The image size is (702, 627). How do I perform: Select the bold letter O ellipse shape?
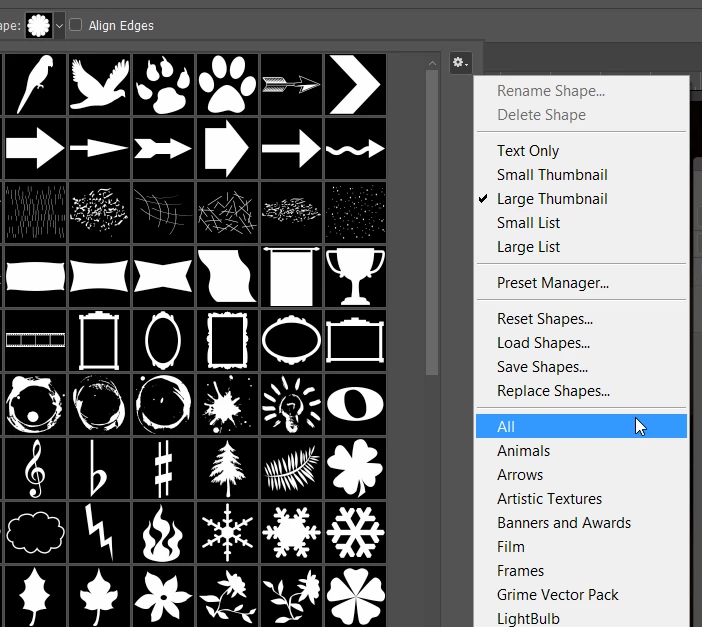click(355, 404)
